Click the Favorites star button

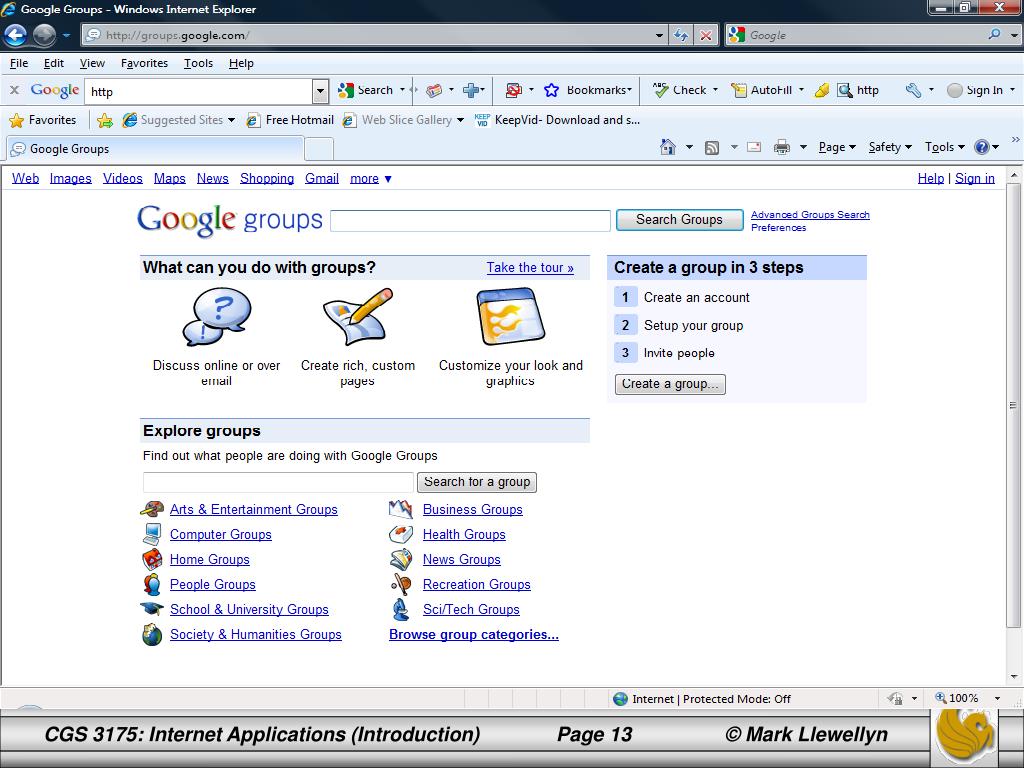42,120
